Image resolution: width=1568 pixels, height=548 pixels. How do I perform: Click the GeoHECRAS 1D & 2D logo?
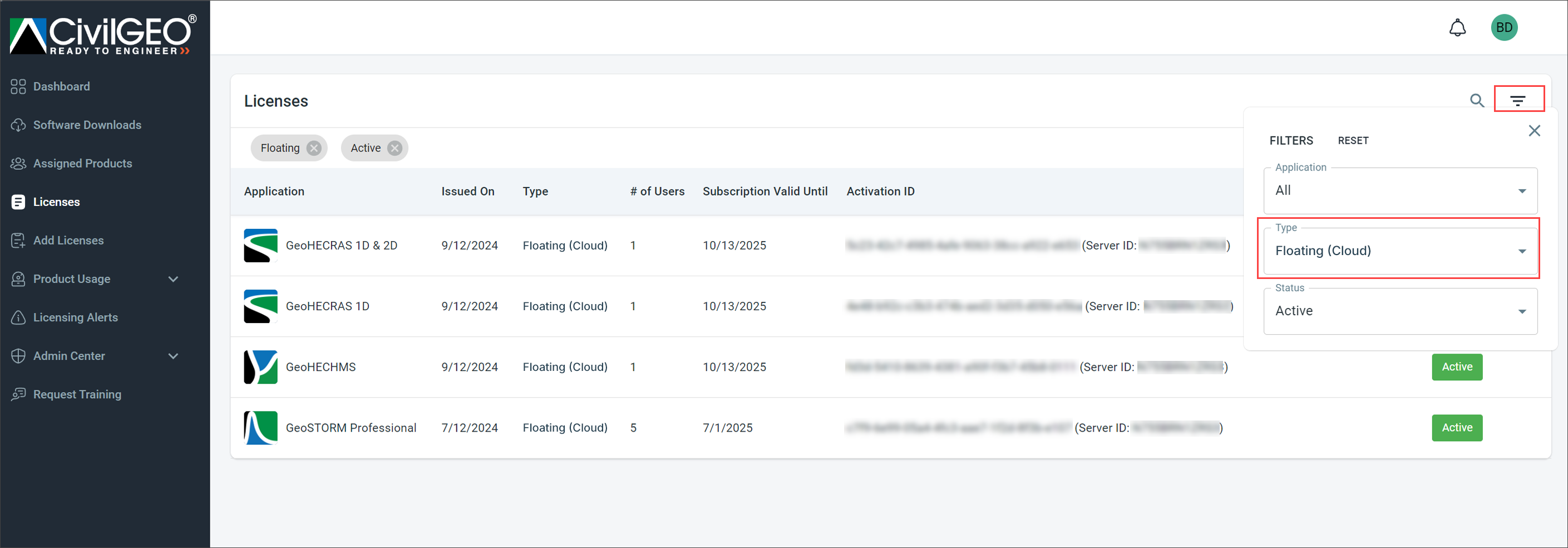click(260, 246)
